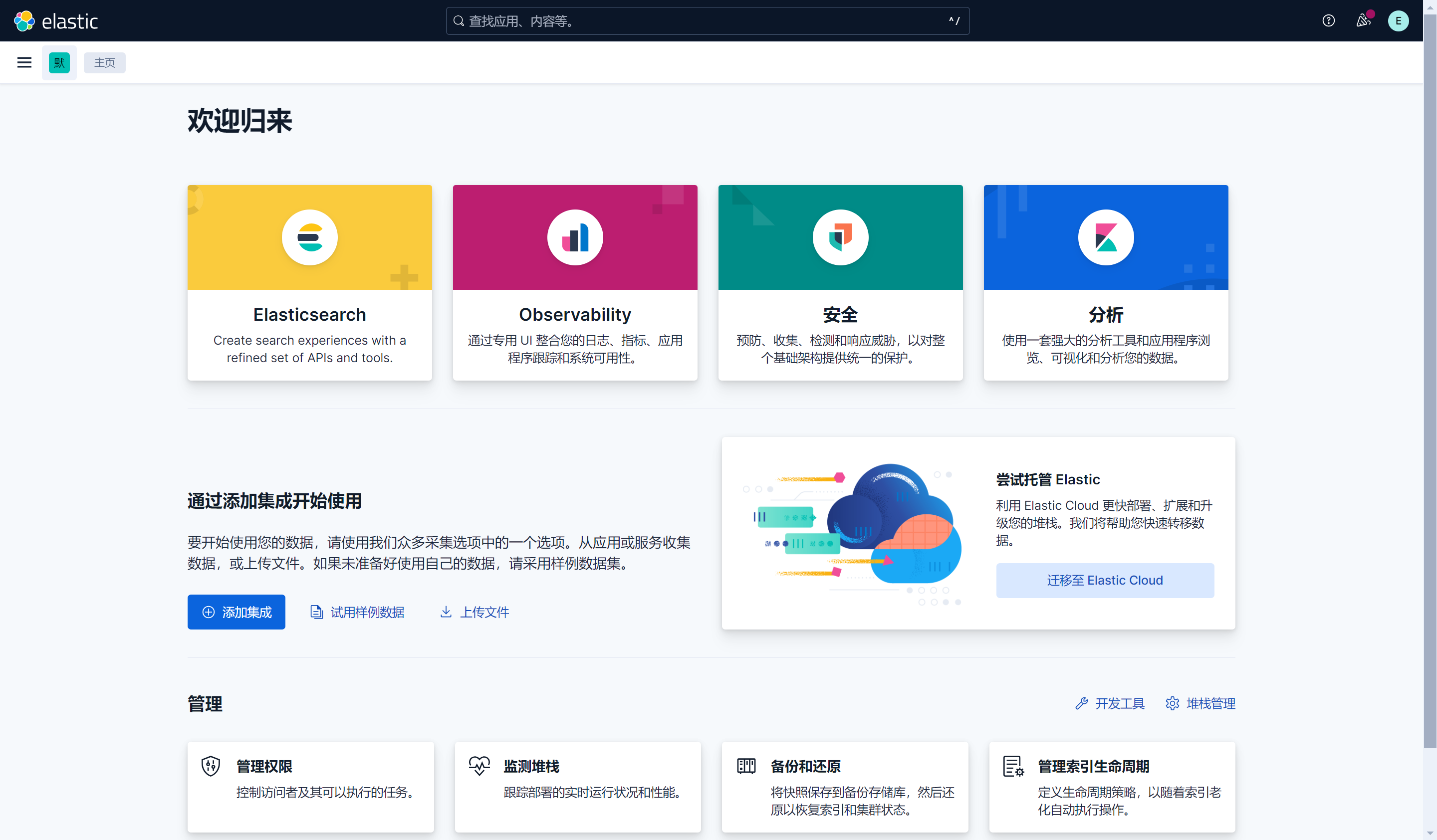This screenshot has height=840, width=1437.
Task: Click the Observability bar chart icon
Action: [x=575, y=237]
